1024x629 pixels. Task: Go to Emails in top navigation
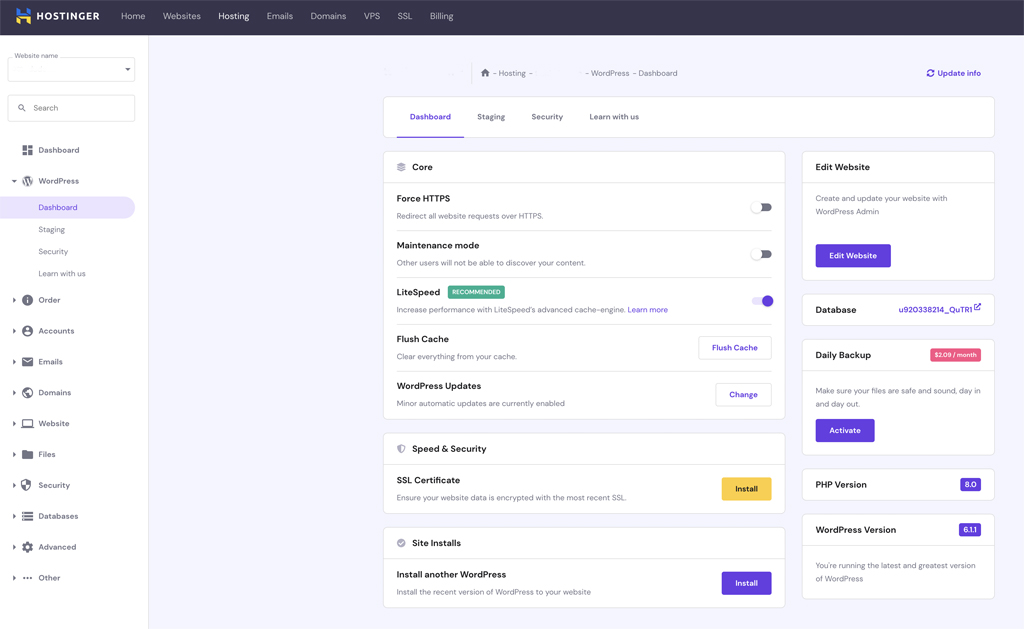click(280, 16)
